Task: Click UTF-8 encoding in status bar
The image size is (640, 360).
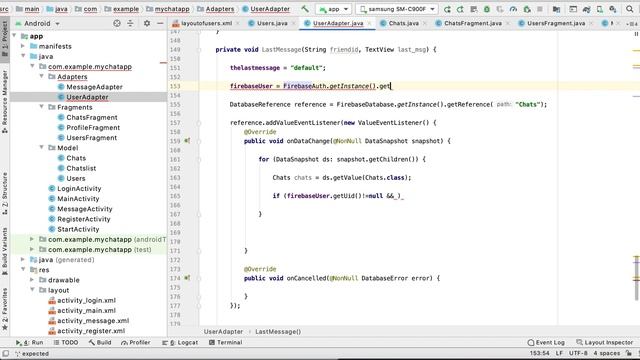Action: (578, 353)
